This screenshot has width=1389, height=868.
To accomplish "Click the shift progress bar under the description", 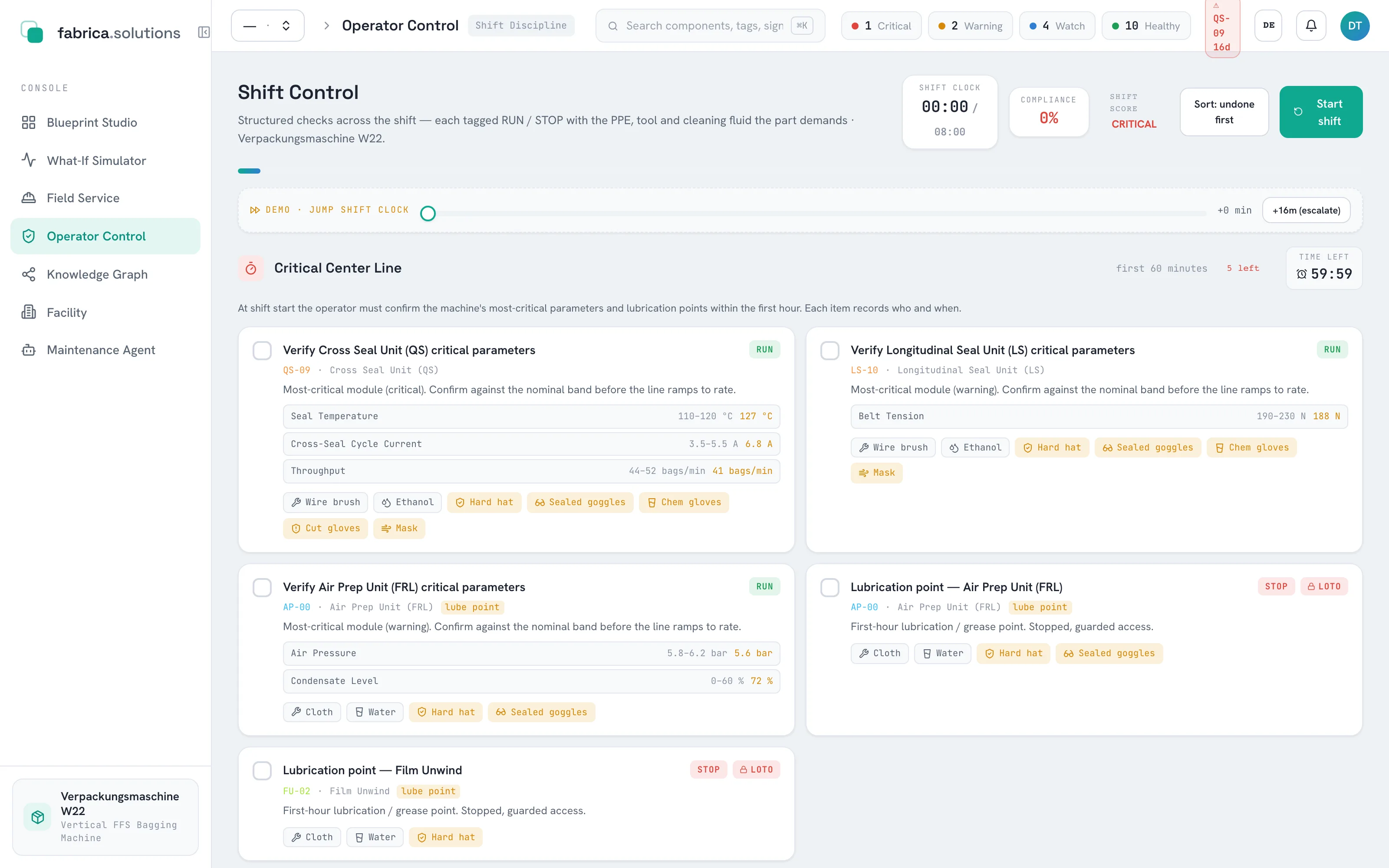I will click(249, 171).
